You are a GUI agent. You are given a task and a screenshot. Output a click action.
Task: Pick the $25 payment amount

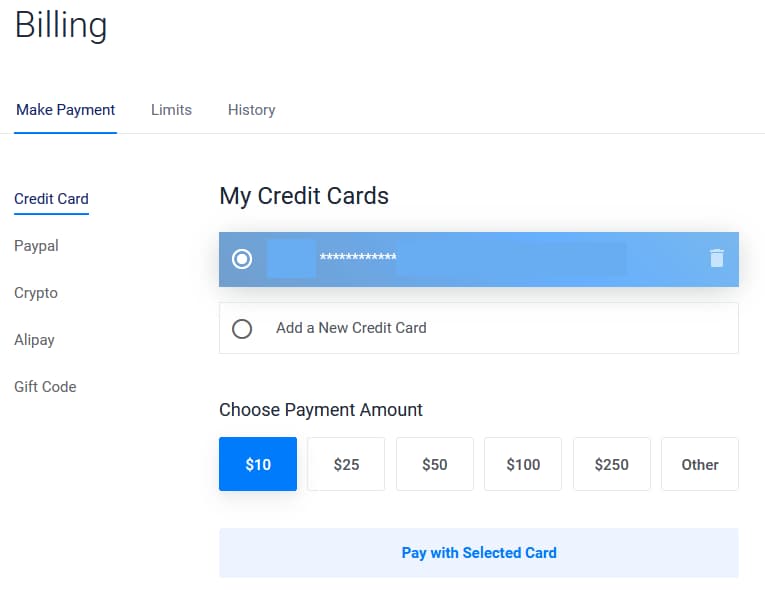click(x=346, y=464)
